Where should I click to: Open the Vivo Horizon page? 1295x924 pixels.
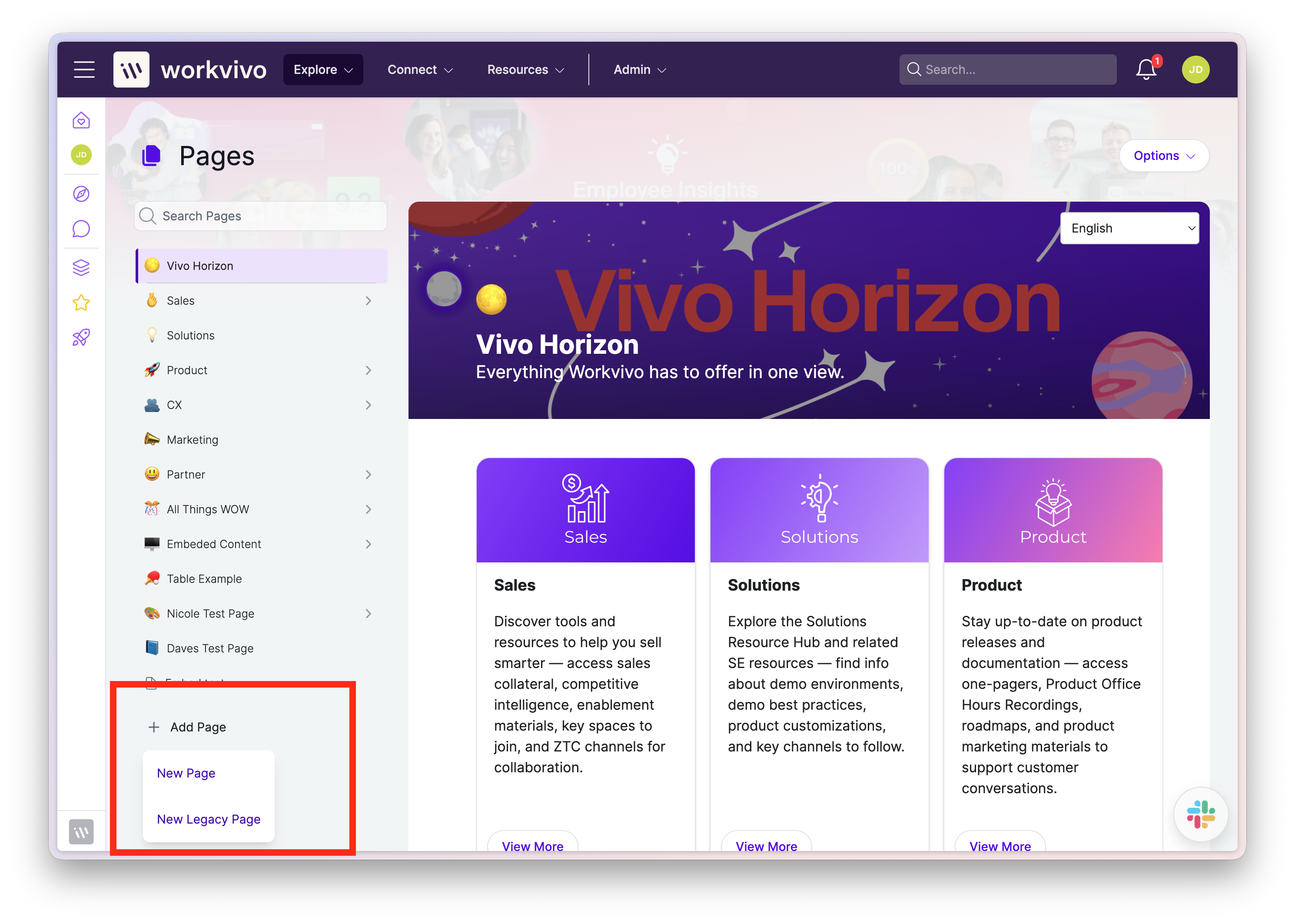click(x=262, y=266)
